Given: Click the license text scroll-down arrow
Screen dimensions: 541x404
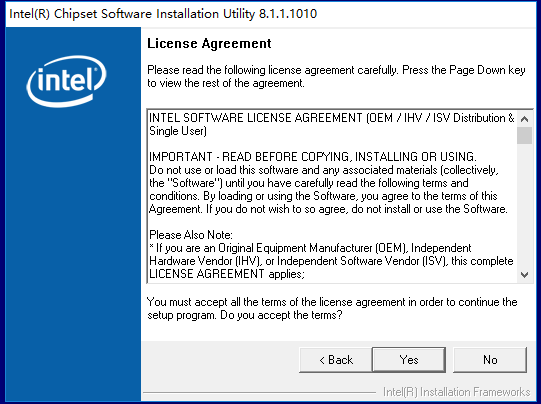Looking at the screenshot, I should (x=524, y=275).
